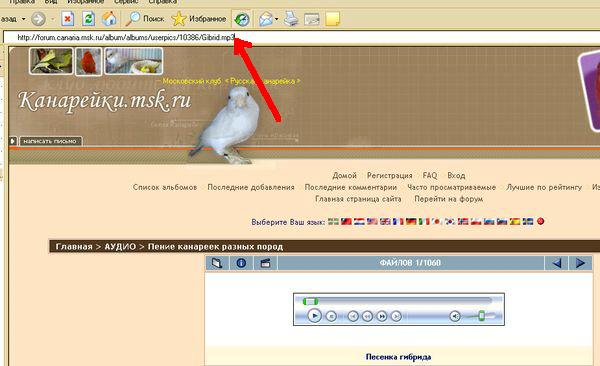Play the audio in media player
This screenshot has width=600, height=366.
pyautogui.click(x=315, y=316)
